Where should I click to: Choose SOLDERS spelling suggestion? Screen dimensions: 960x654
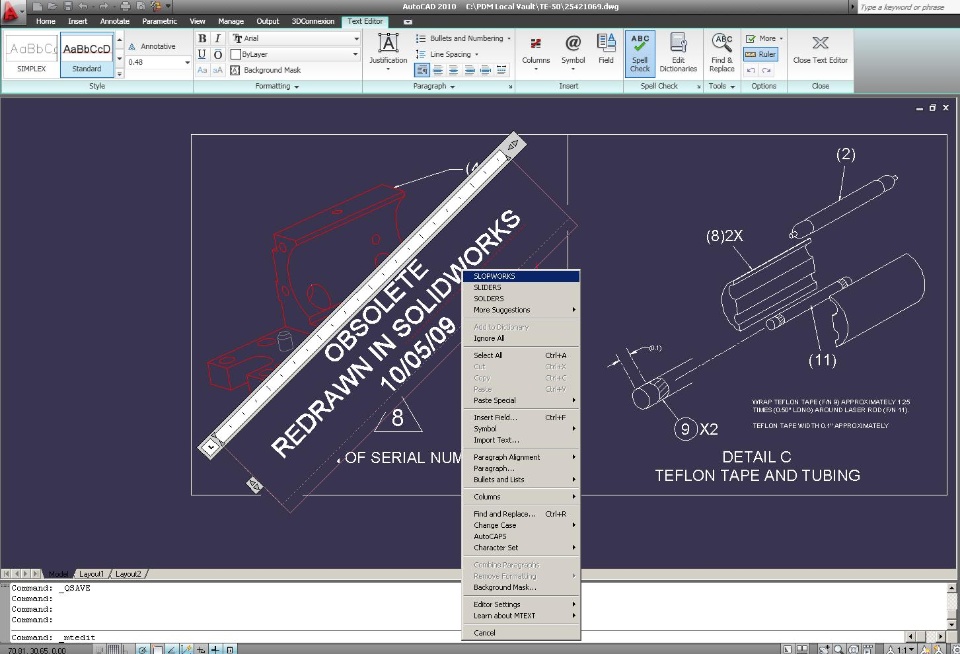click(520, 299)
